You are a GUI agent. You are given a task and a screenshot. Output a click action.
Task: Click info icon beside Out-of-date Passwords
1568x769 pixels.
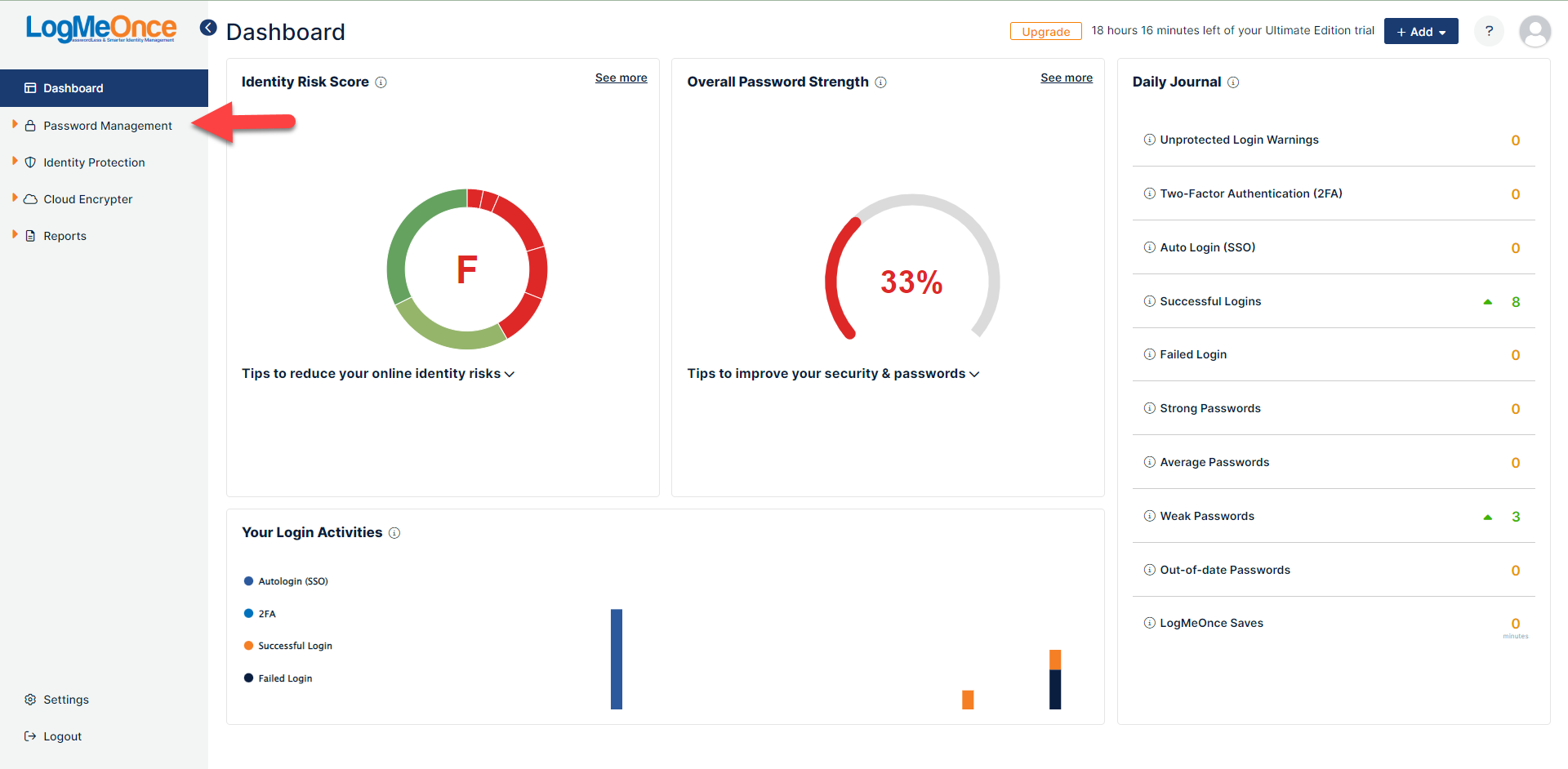coord(1150,570)
